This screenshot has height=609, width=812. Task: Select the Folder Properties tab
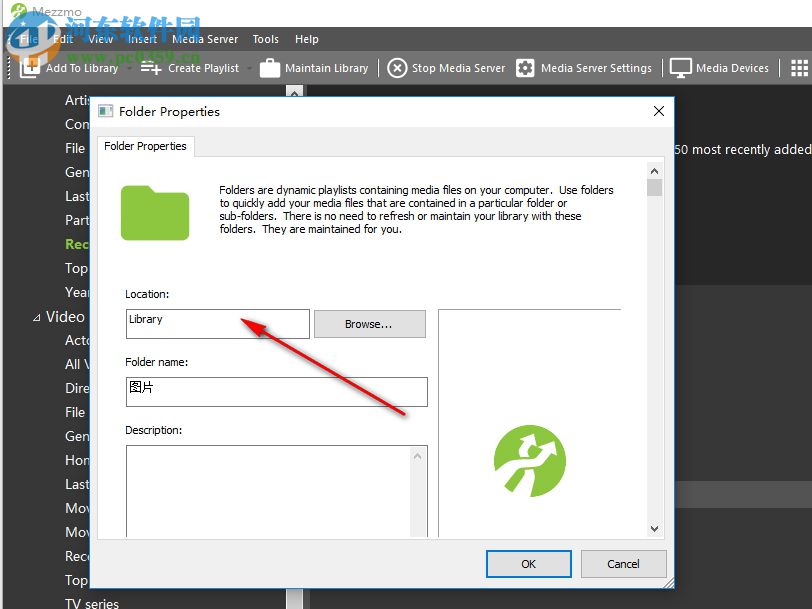point(146,146)
